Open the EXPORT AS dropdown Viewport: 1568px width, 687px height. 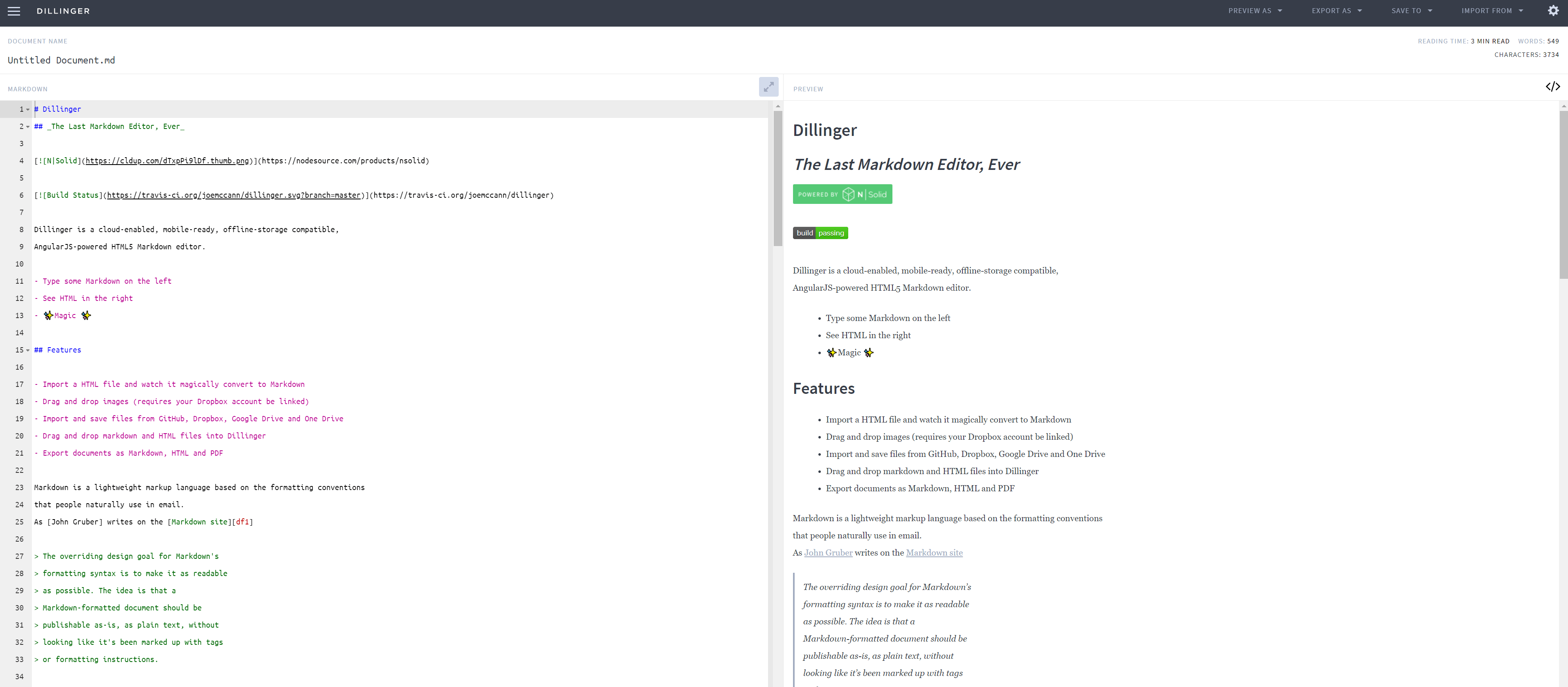(x=1337, y=10)
